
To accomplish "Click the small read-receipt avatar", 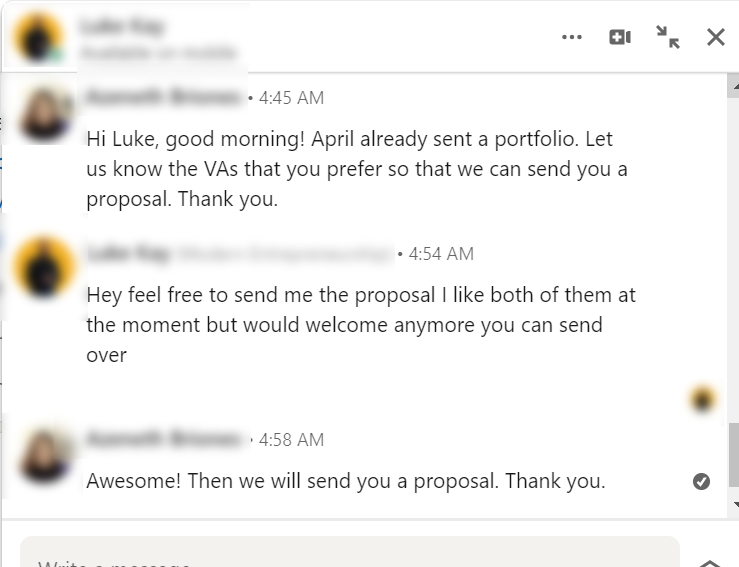I will pos(702,400).
